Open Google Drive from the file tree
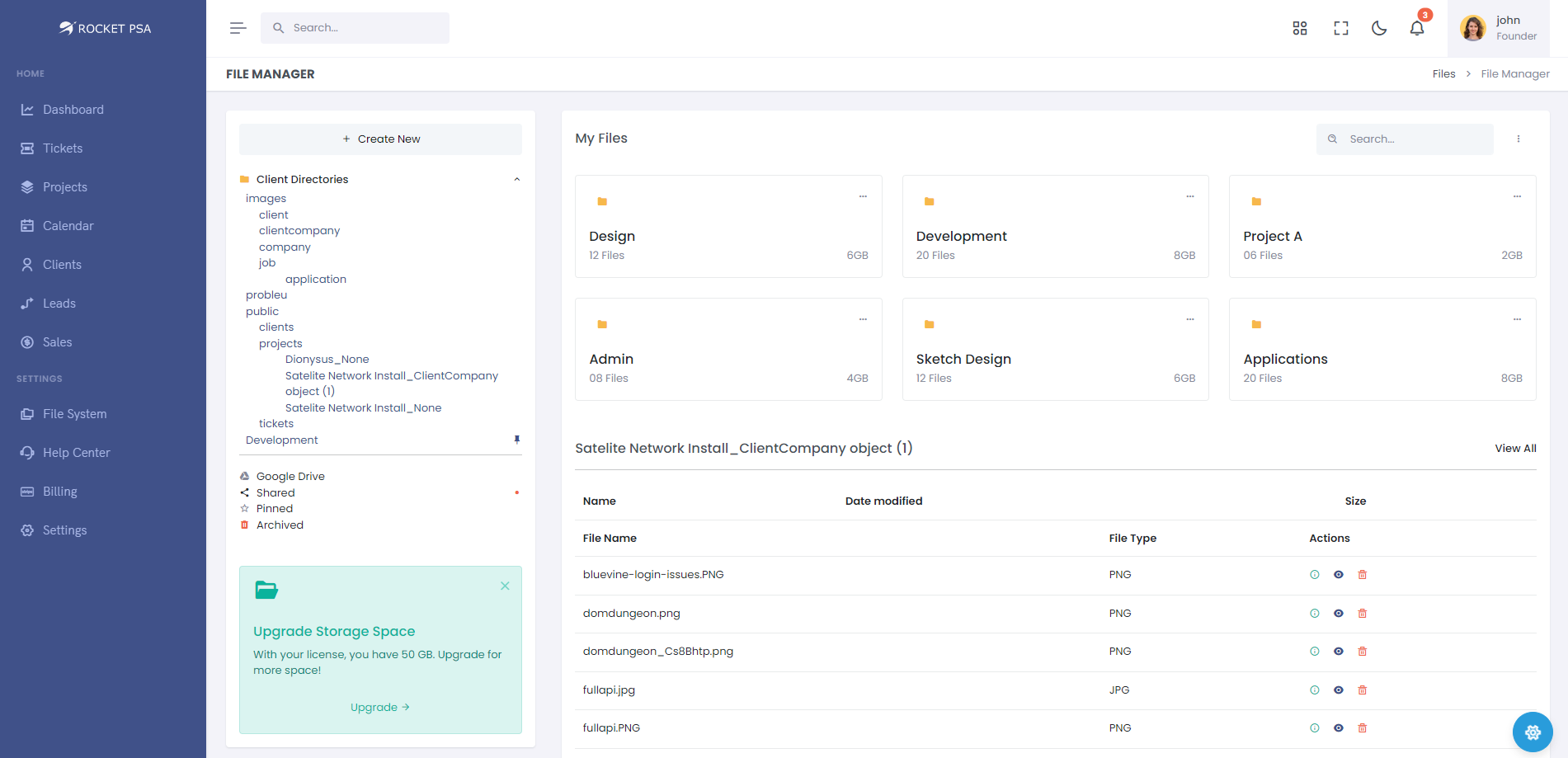This screenshot has height=758, width=1568. 290,476
